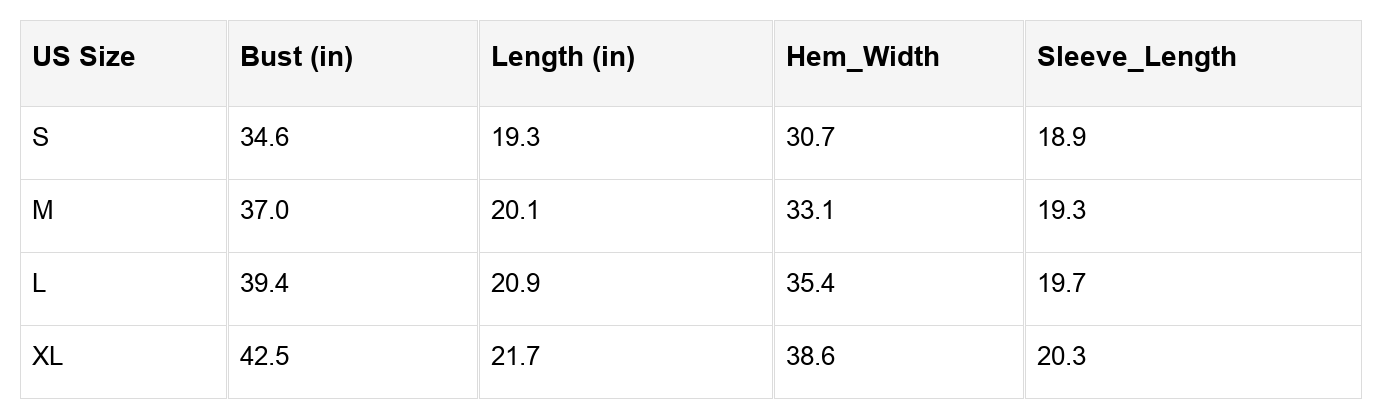Select the size S row label
1381x418 pixels.
coord(41,138)
